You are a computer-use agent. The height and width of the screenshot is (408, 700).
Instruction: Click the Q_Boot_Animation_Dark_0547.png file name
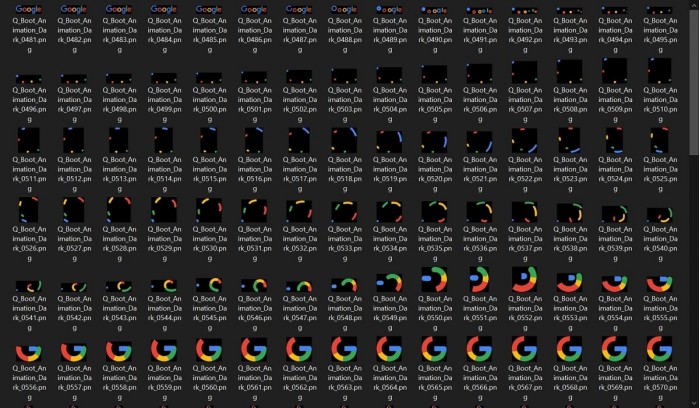[x=300, y=313]
